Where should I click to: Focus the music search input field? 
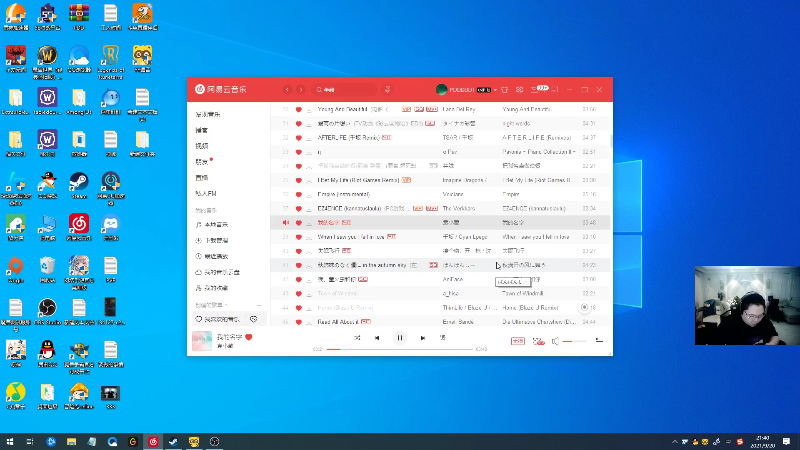pos(346,89)
